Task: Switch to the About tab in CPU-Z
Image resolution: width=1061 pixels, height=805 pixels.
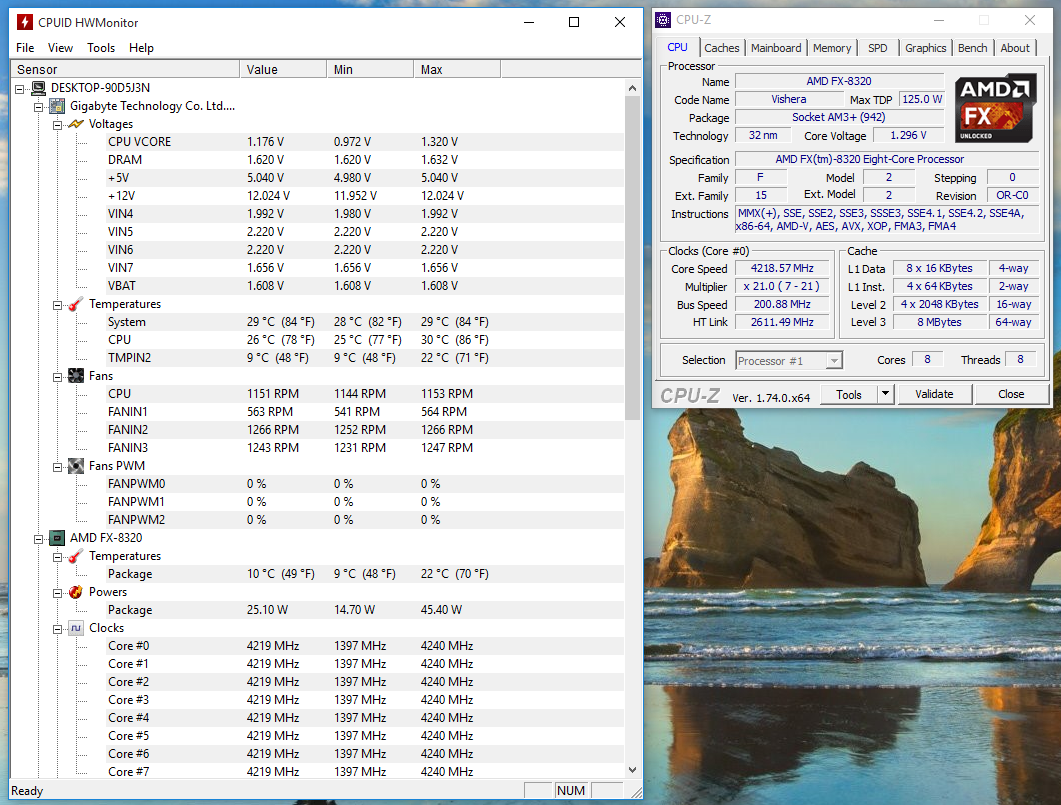Action: [1015, 48]
